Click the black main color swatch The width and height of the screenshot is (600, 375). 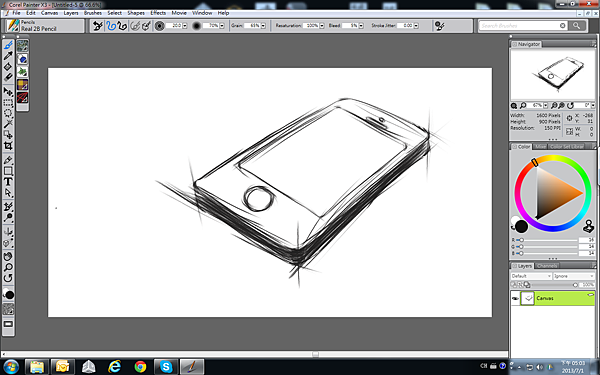point(521,227)
